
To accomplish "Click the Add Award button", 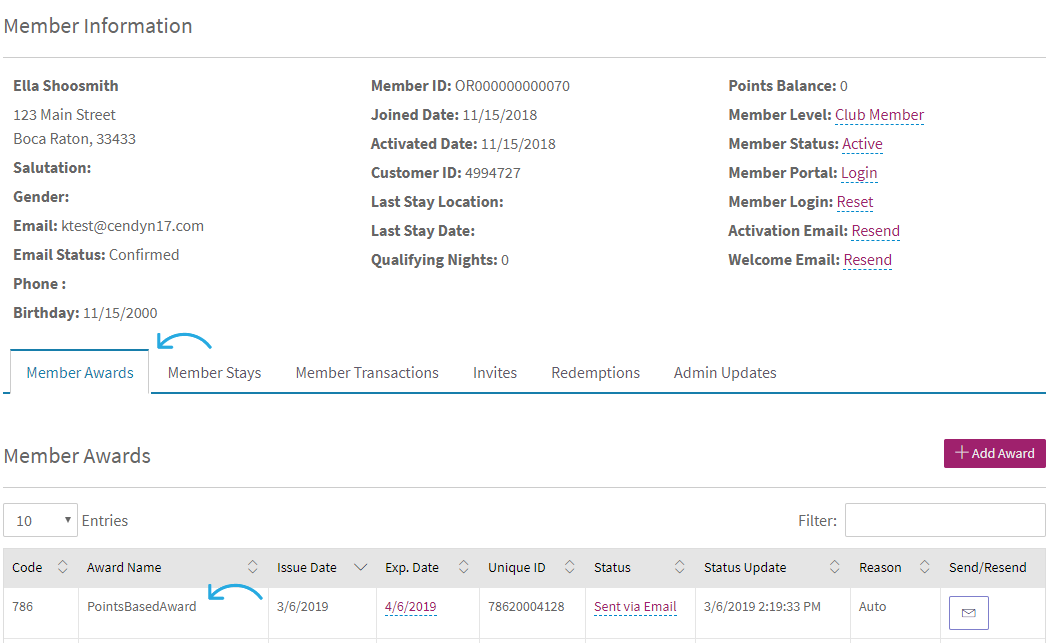I will pyautogui.click(x=994, y=453).
